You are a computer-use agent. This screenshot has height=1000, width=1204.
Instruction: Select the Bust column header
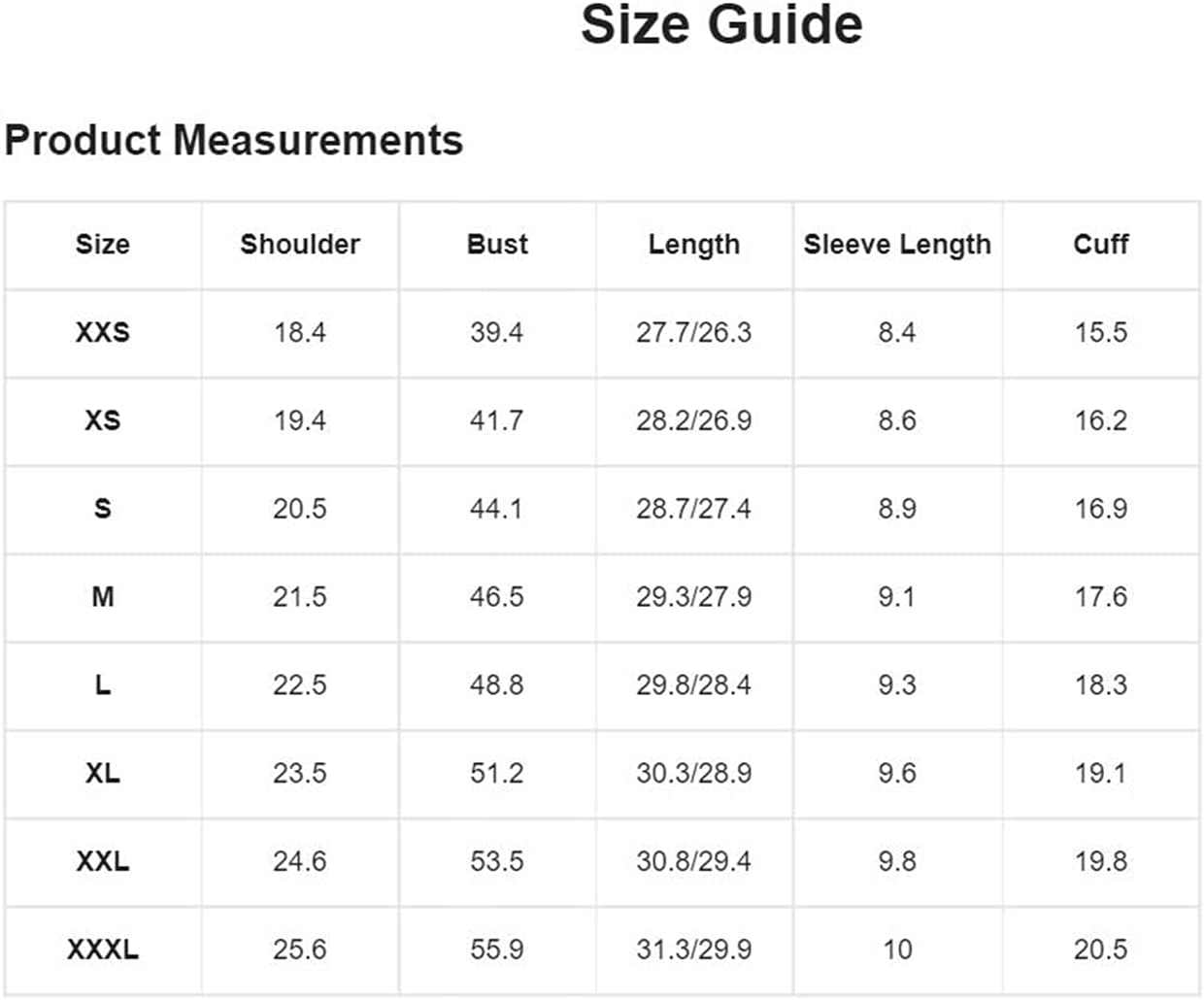click(497, 245)
